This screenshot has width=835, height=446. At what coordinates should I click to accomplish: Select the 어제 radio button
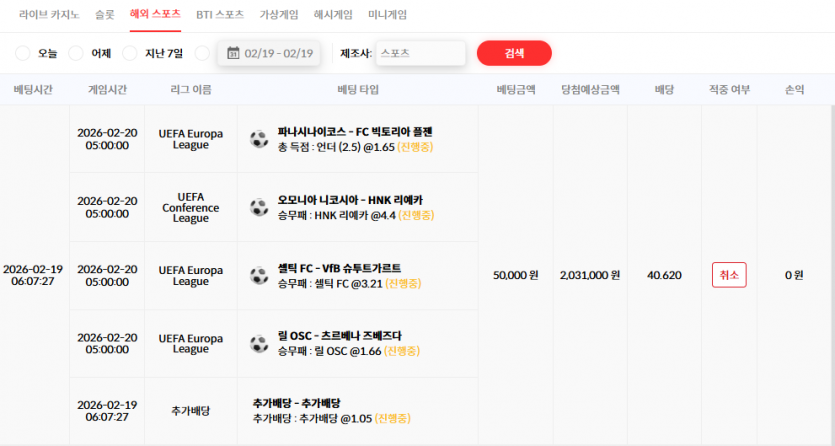tap(76, 53)
